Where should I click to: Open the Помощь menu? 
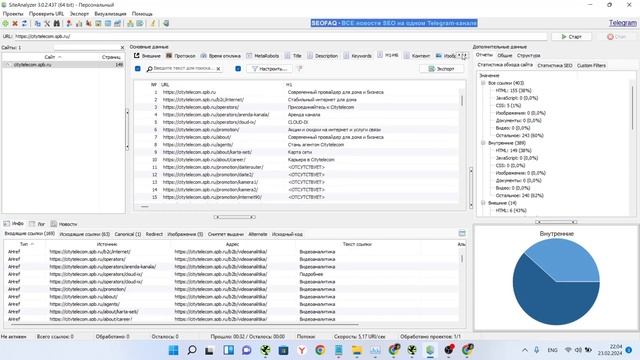tap(142, 14)
